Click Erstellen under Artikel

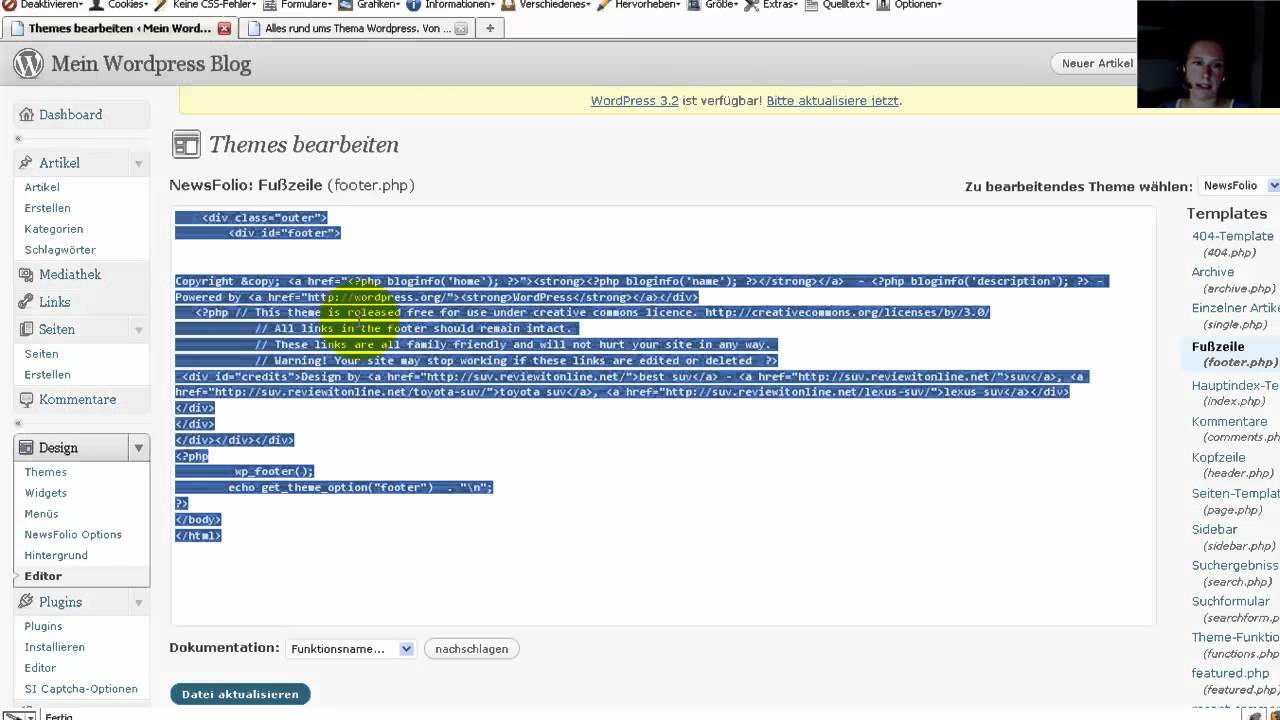[47, 208]
